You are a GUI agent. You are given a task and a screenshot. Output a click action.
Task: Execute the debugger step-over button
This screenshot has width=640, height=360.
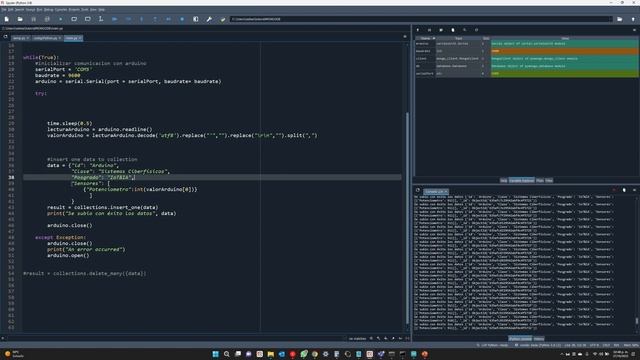(x=128, y=19)
